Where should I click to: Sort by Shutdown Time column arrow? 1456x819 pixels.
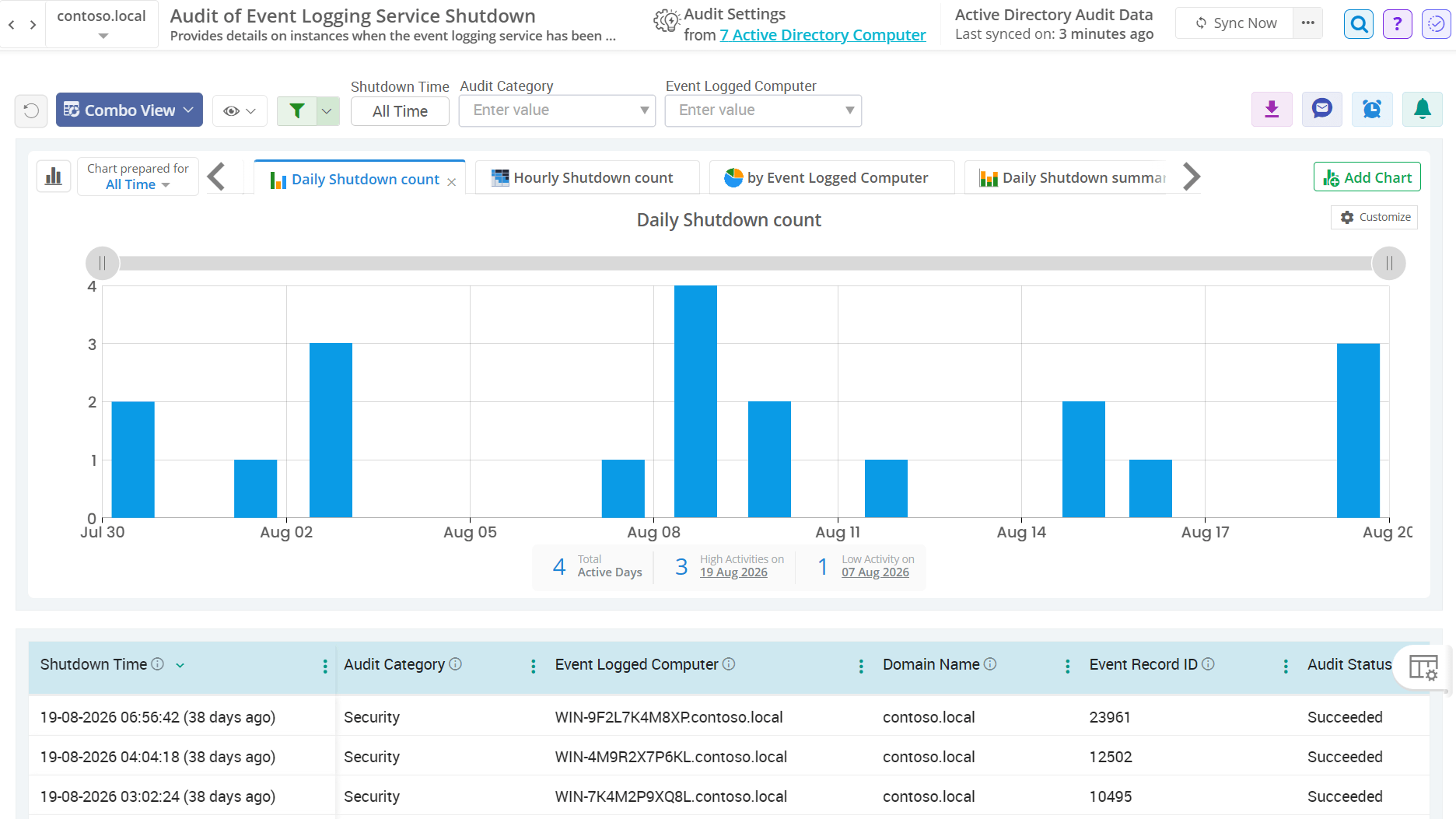(x=180, y=665)
